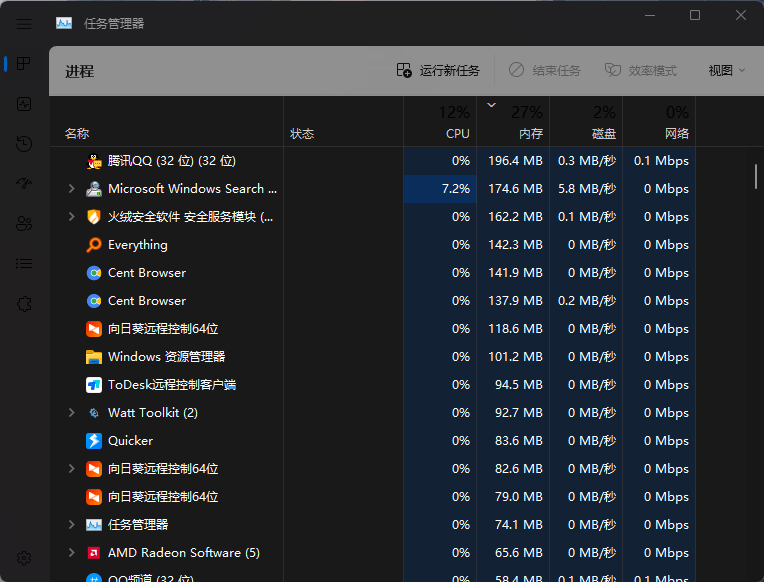This screenshot has height=582, width=764.
Task: Open the Processes page in sidebar
Action: pyautogui.click(x=24, y=63)
